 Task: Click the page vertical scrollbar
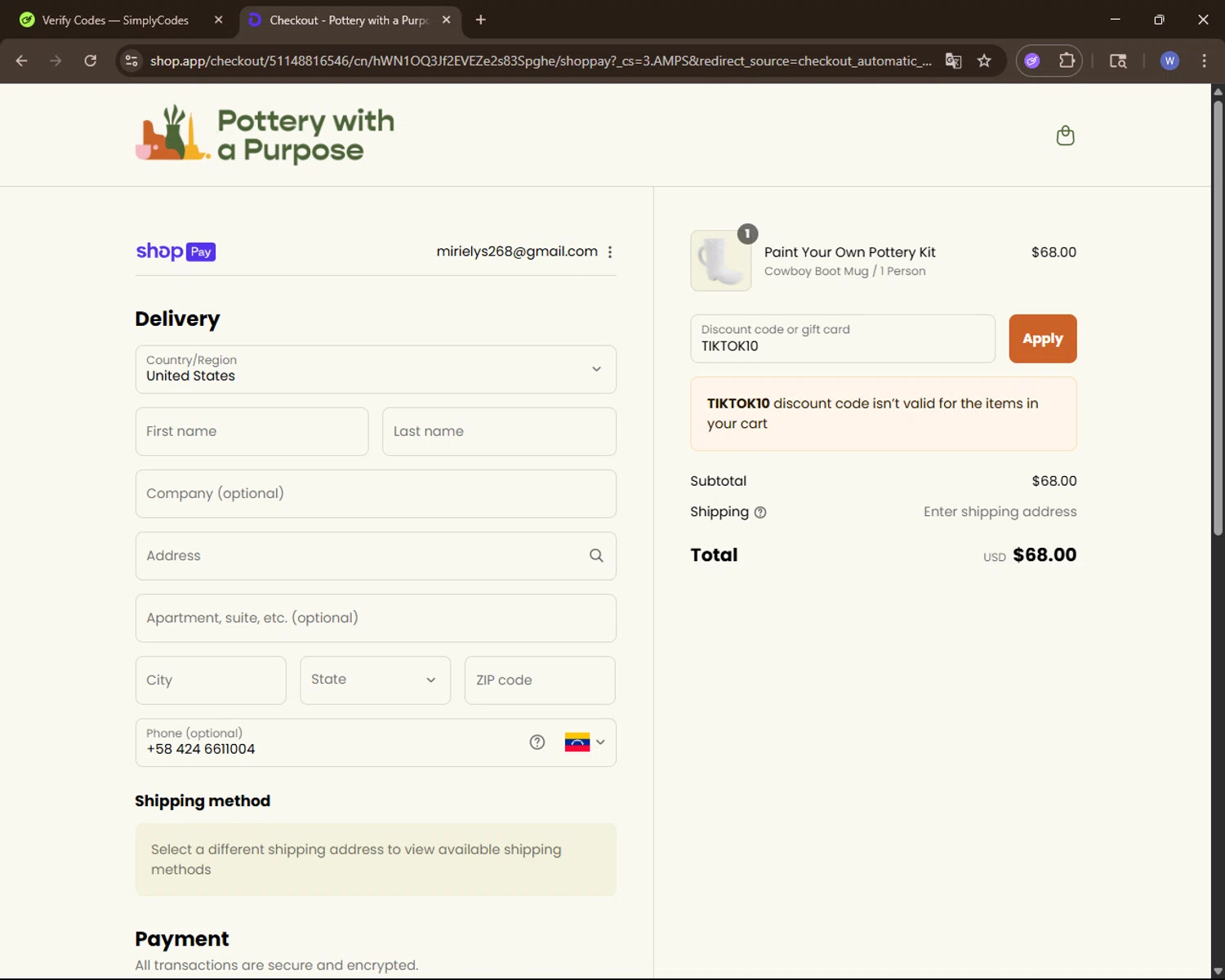tap(1218, 318)
